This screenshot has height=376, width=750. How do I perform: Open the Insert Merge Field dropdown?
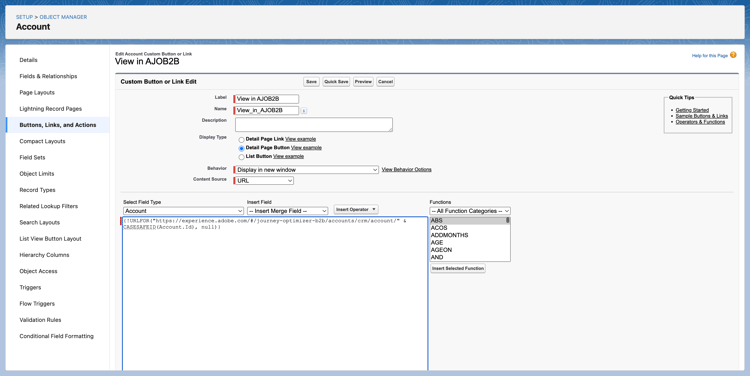(287, 211)
